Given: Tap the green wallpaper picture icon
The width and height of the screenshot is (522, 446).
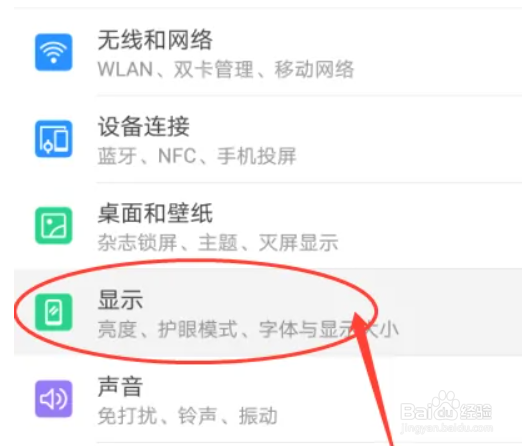Looking at the screenshot, I should click(54, 225).
